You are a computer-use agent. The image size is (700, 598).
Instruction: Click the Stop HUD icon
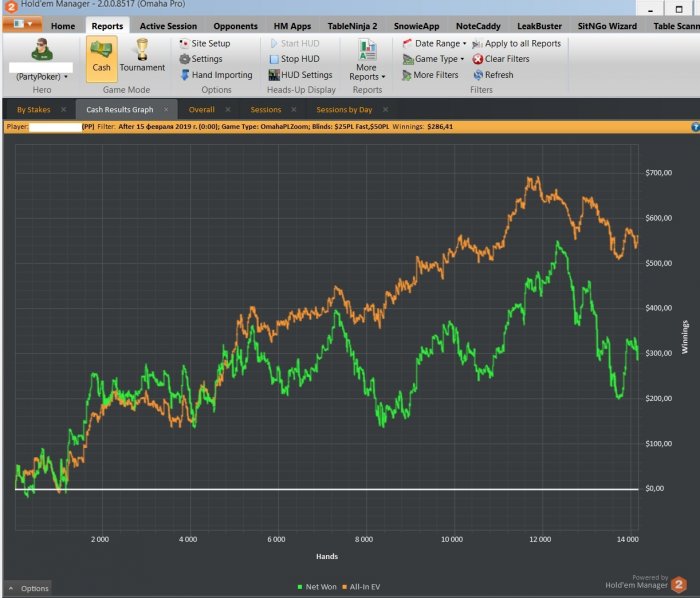(x=274, y=59)
